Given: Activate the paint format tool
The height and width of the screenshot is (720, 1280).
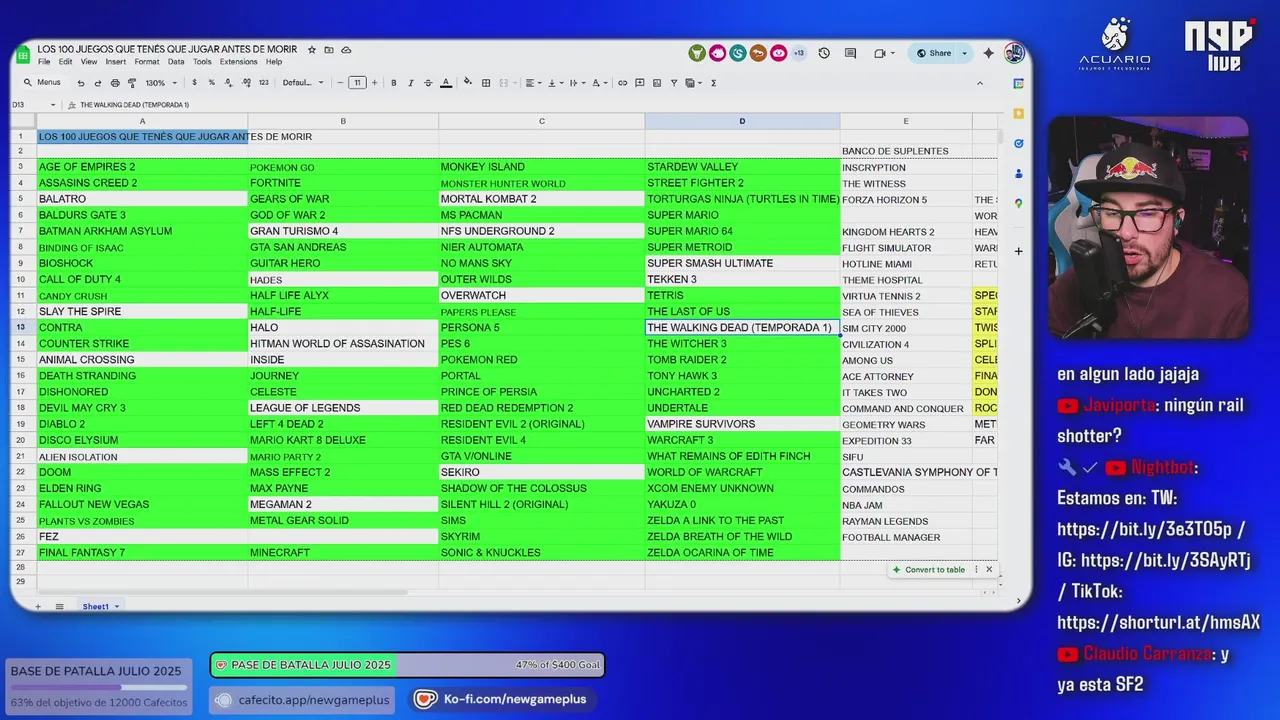Looking at the screenshot, I should [131, 83].
